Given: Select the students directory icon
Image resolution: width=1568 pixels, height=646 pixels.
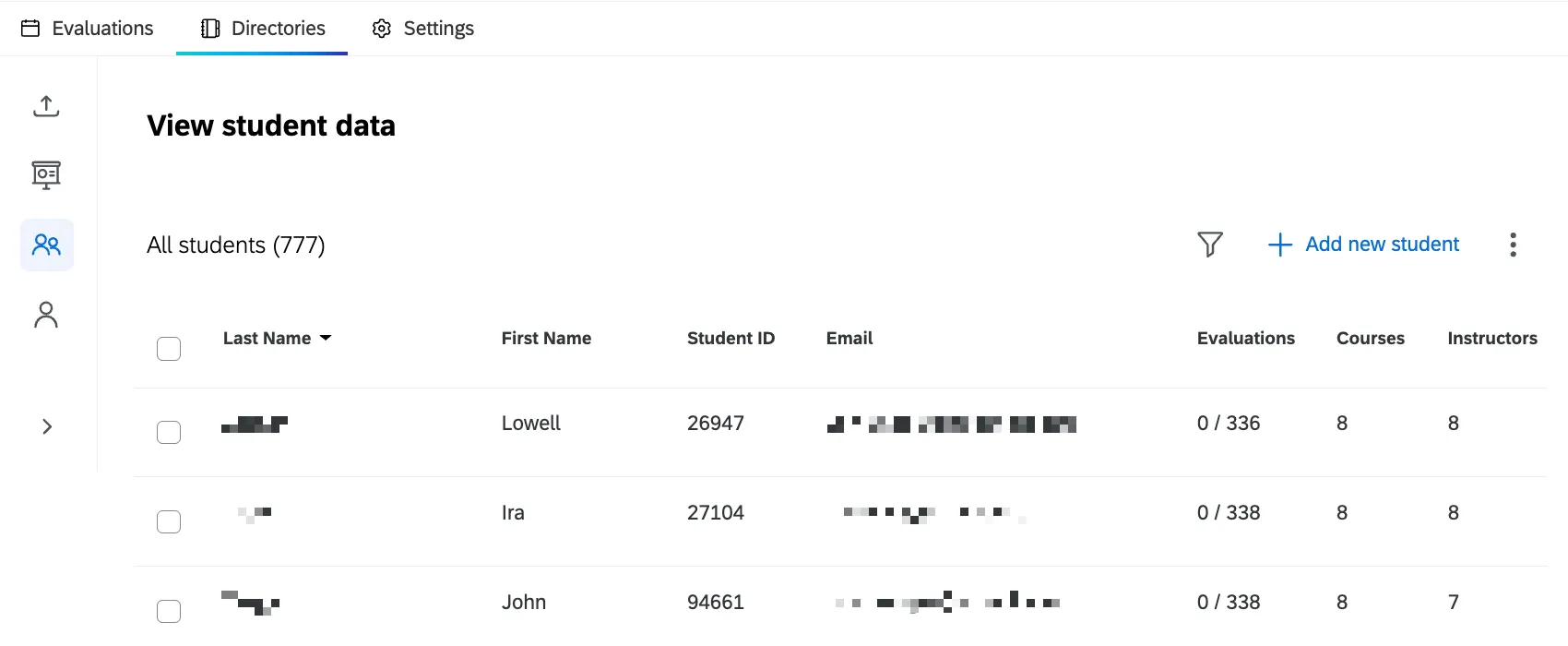Looking at the screenshot, I should [x=46, y=245].
